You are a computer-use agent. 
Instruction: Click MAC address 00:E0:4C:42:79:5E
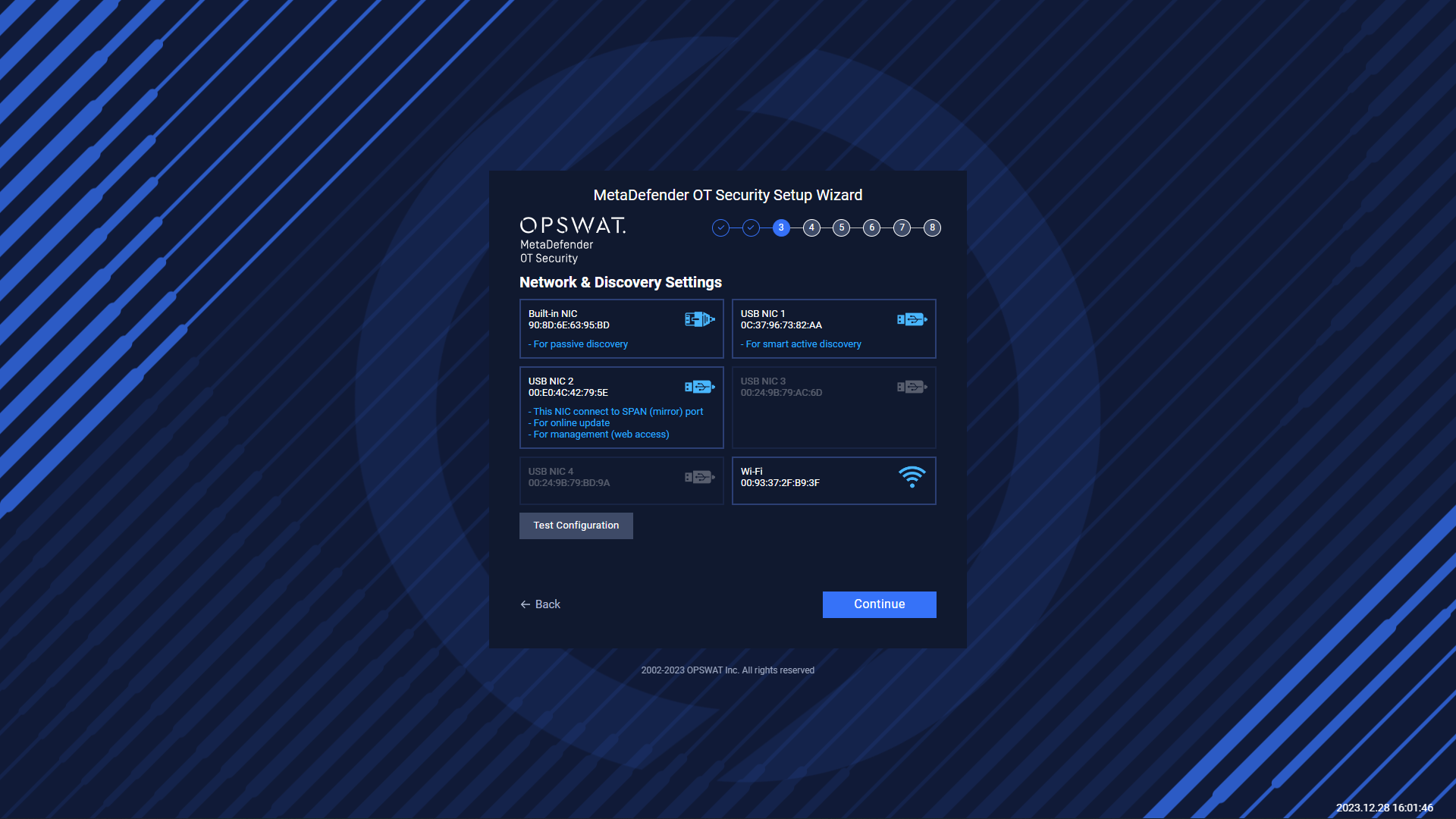568,393
